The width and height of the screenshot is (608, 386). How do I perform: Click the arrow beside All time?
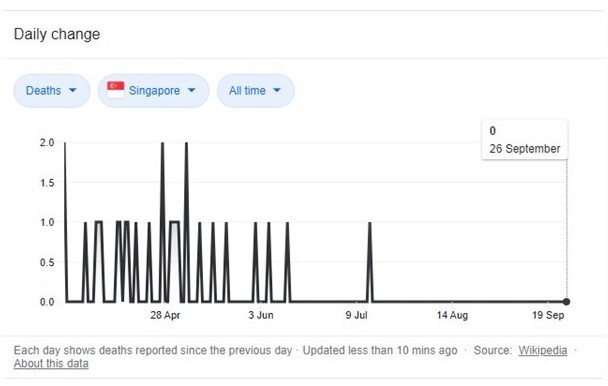click(276, 90)
